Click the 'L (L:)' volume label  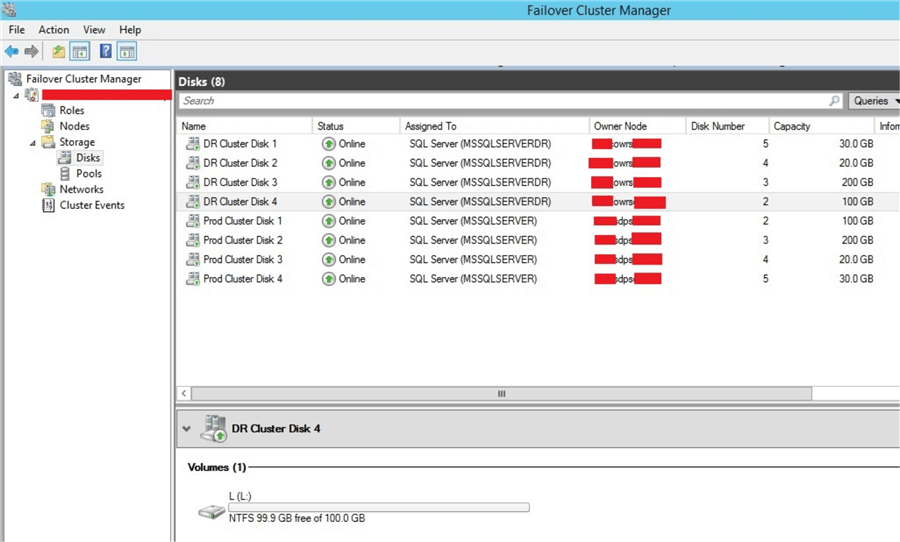tap(240, 496)
